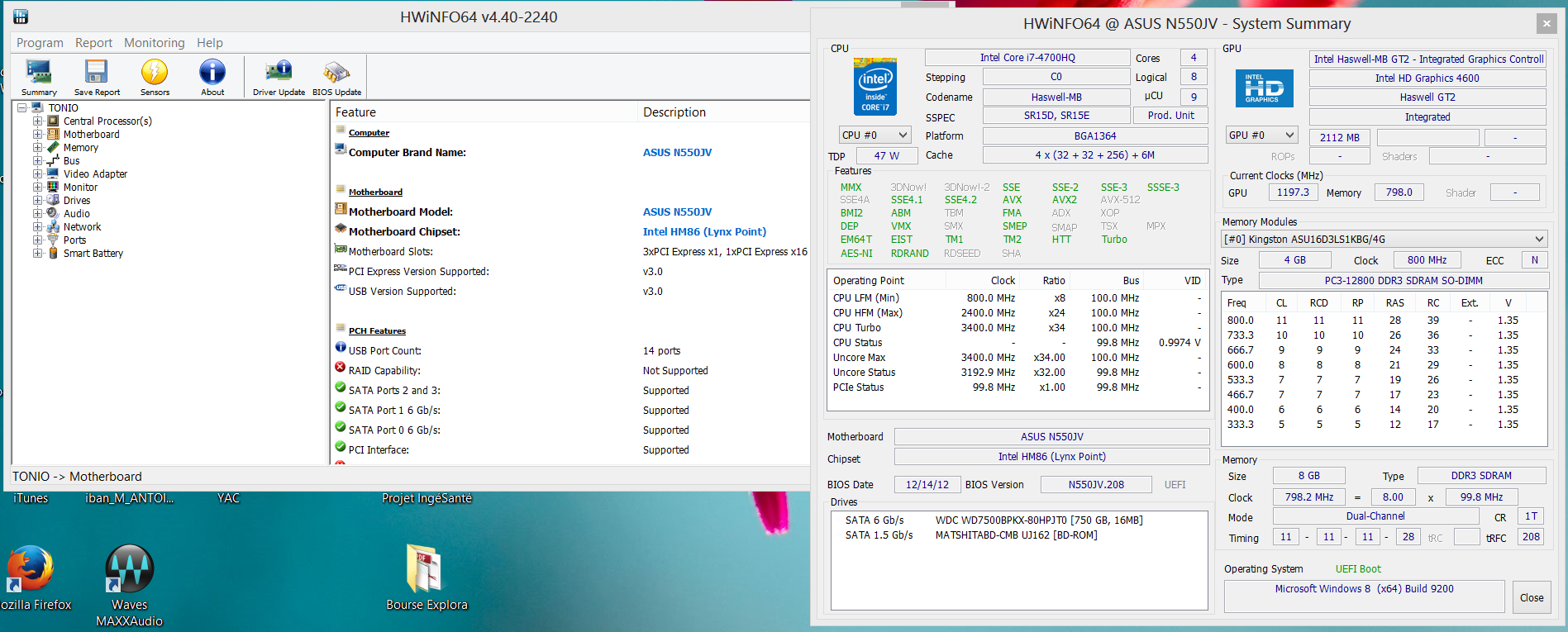The image size is (1568, 632).
Task: Click the TONIO computer root icon
Action: click(x=37, y=108)
